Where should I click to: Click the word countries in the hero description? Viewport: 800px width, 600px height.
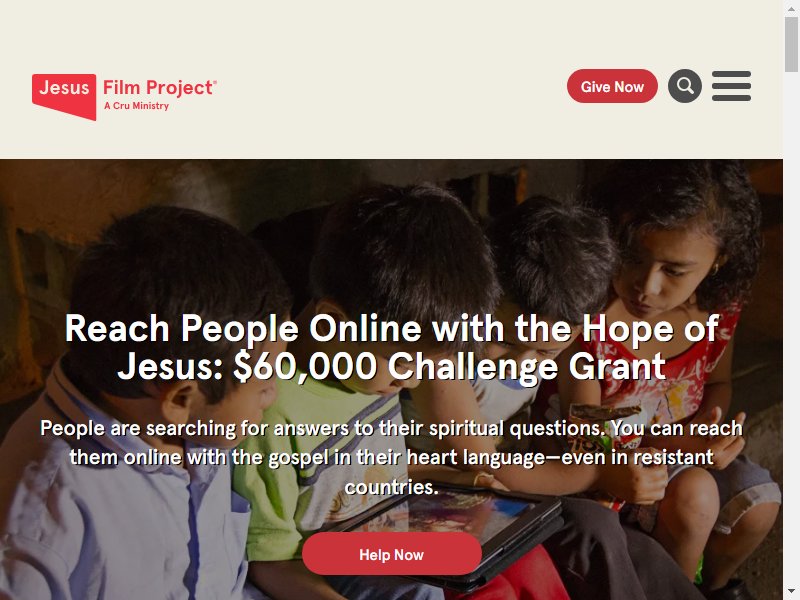click(391, 487)
